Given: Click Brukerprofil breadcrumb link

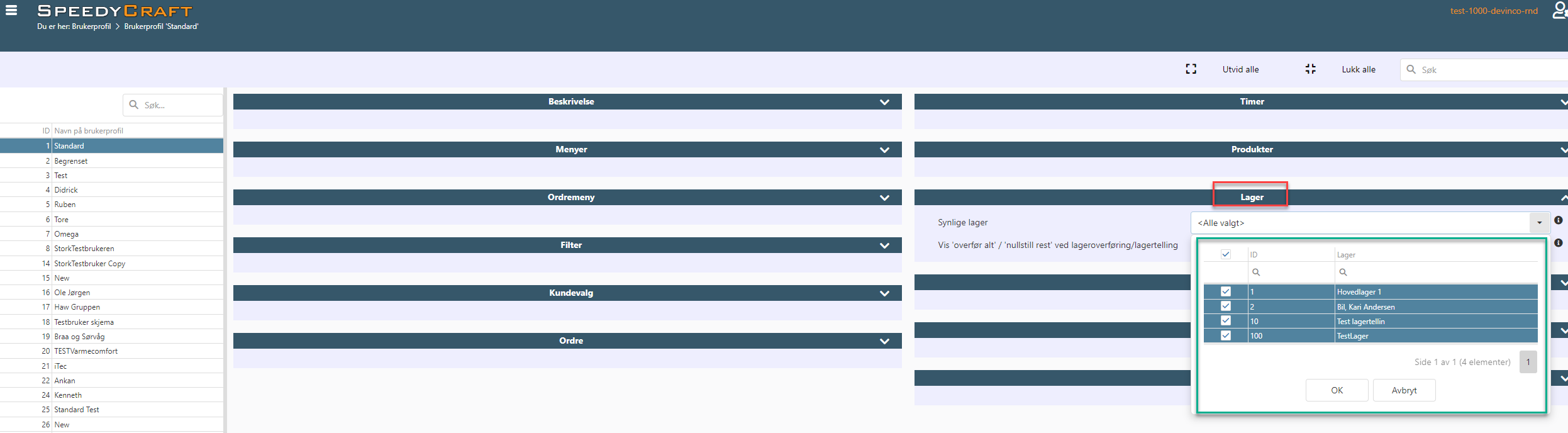Looking at the screenshot, I should (91, 26).
